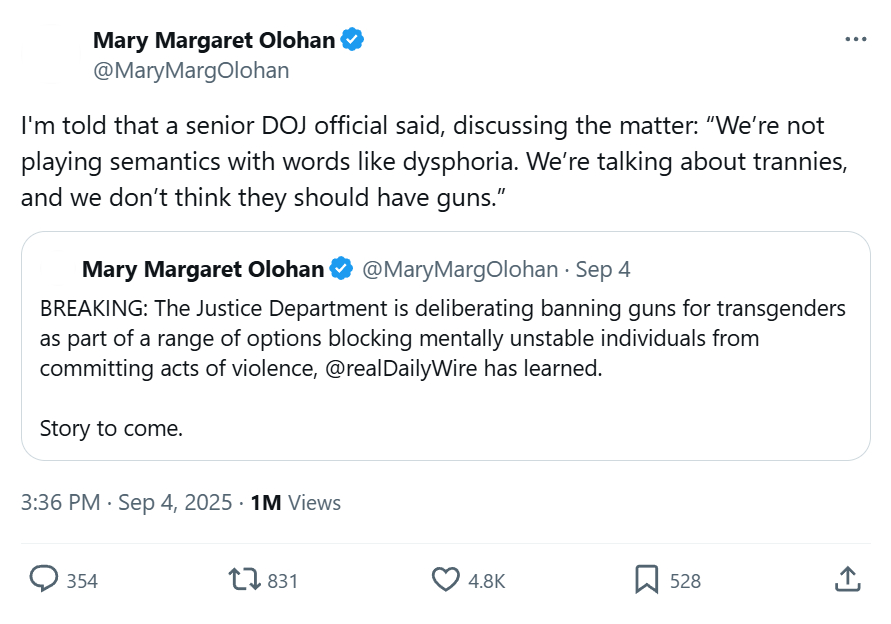Click the Sep 4 date in quoted post

[x=603, y=270]
